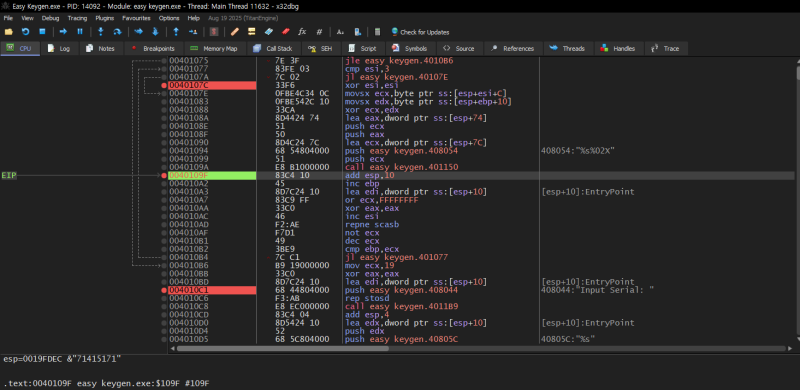
Task: Open the Debug menu
Action: tap(51, 18)
